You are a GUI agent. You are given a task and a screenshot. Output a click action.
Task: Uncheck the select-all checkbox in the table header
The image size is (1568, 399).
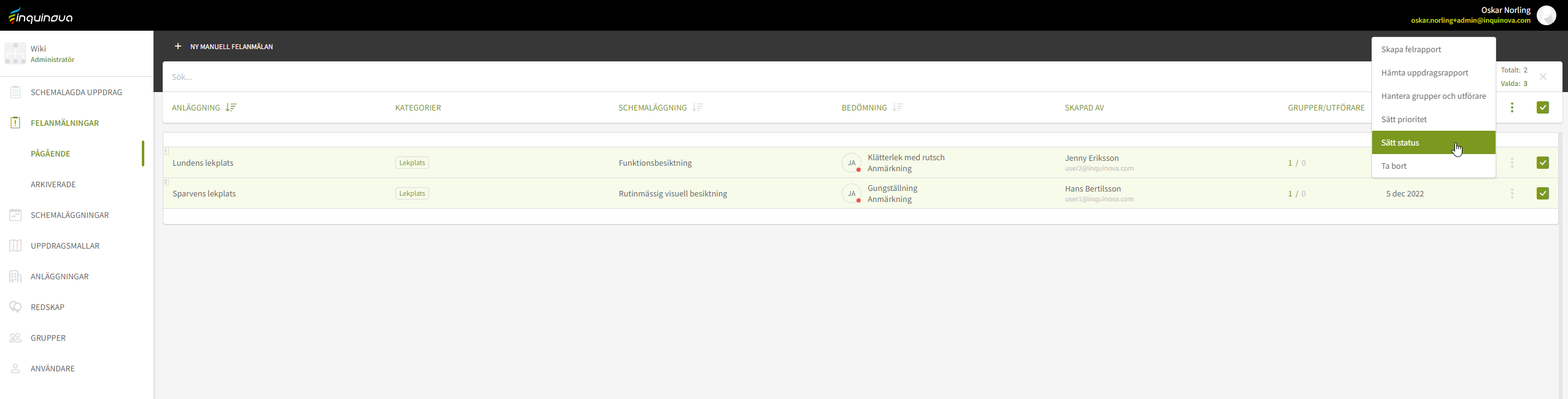[x=1542, y=107]
